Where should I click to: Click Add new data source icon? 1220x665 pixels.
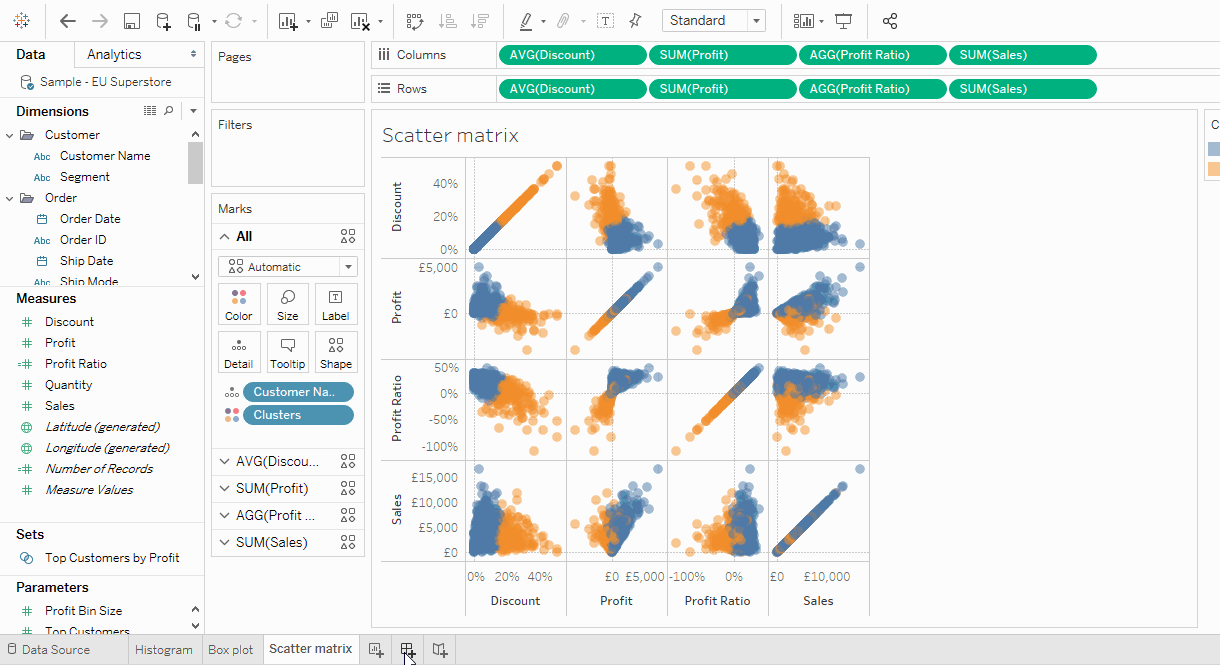163,21
